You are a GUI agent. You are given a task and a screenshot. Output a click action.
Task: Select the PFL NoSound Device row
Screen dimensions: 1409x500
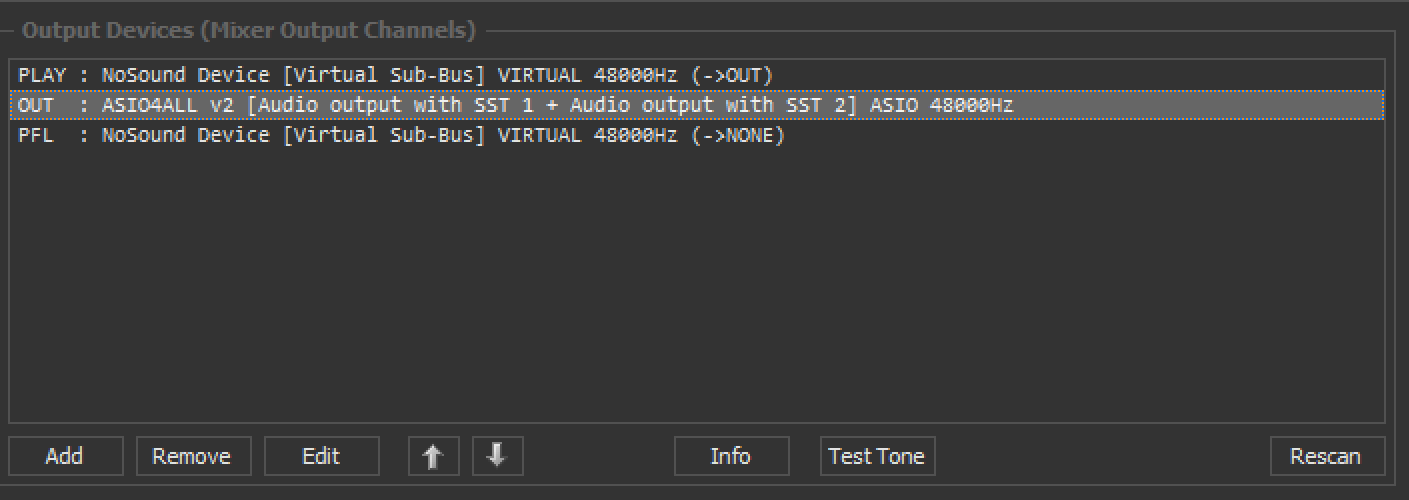click(x=401, y=135)
